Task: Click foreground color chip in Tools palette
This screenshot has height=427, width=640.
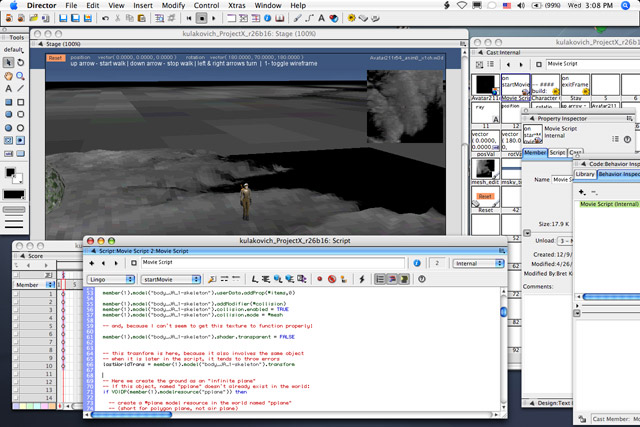Action: [10, 172]
